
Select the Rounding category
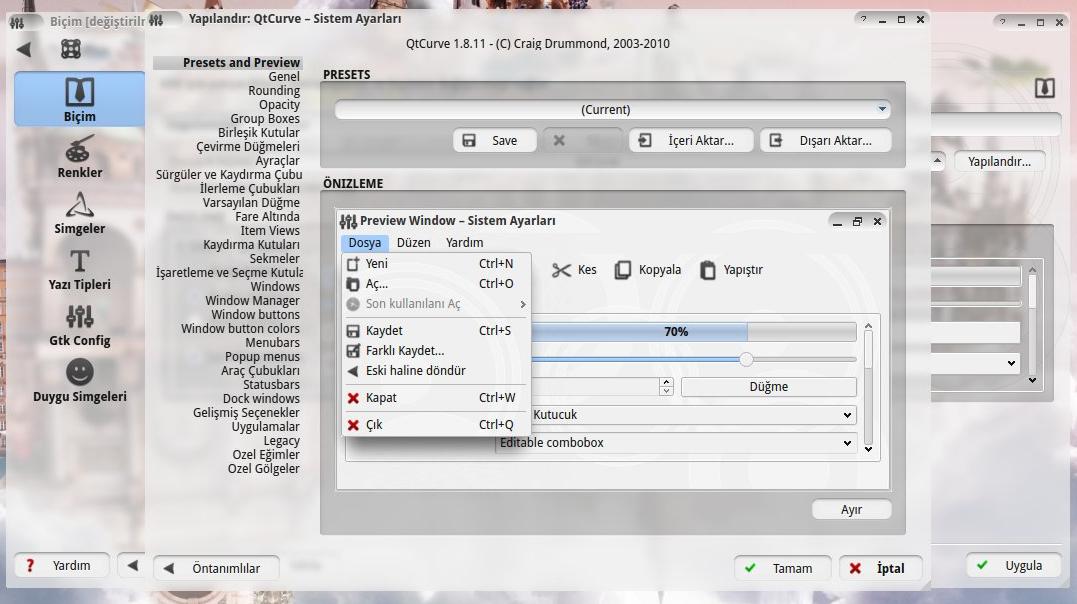273,91
